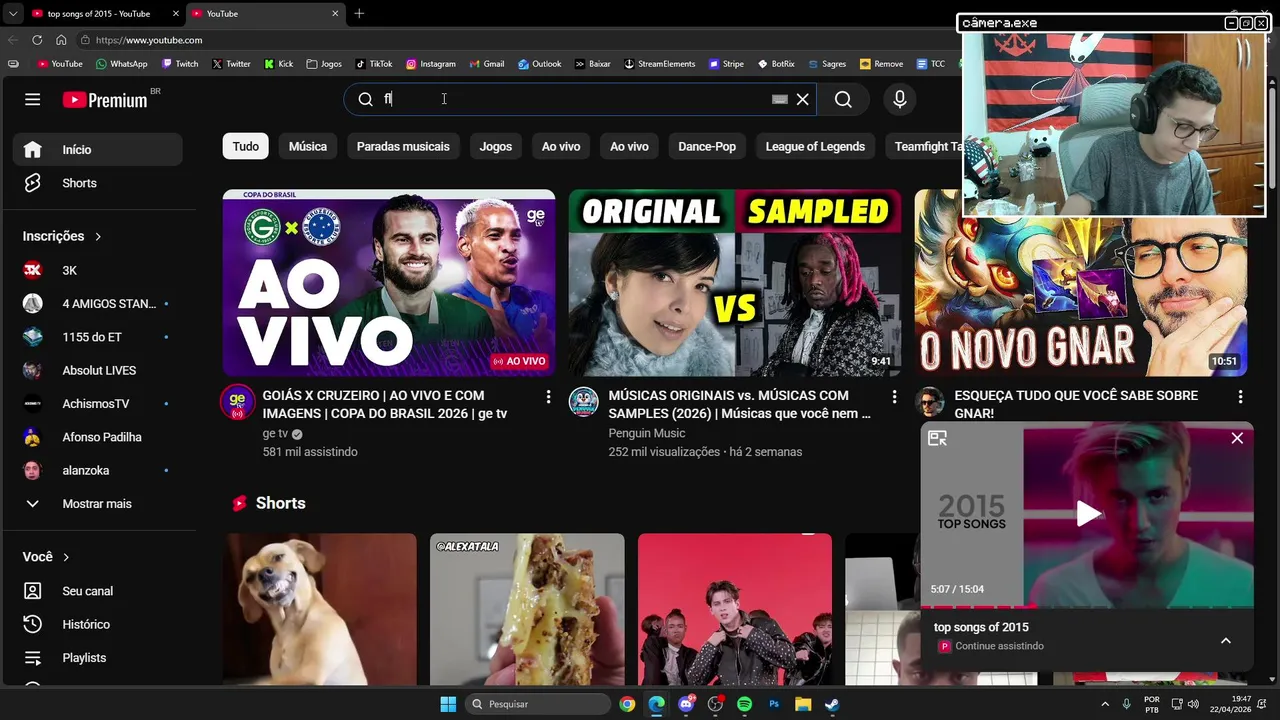Open Absolut LIVES channel

97,370
